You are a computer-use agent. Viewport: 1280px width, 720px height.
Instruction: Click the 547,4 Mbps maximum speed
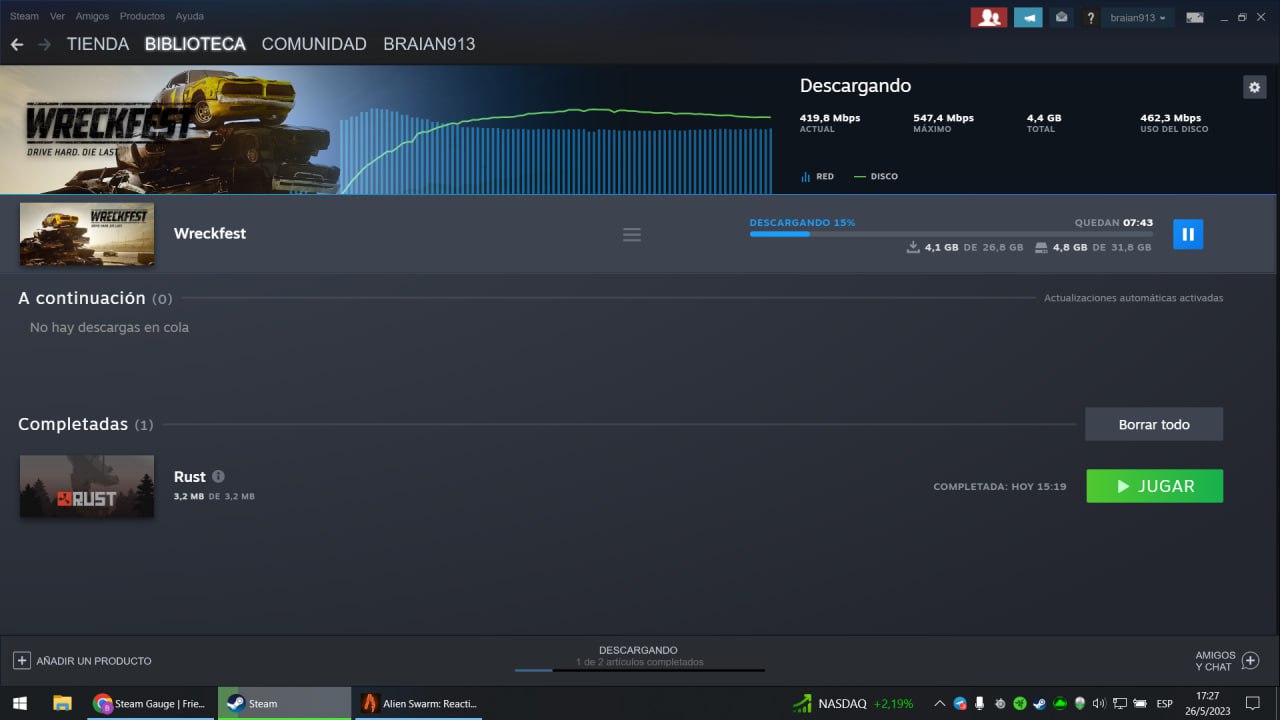(943, 118)
